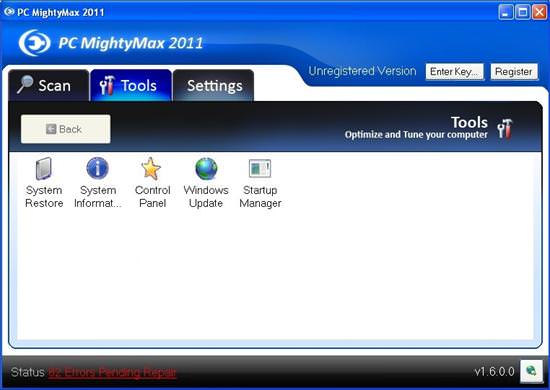Click the Enter Key button
This screenshot has height=390, width=550.
pos(455,72)
